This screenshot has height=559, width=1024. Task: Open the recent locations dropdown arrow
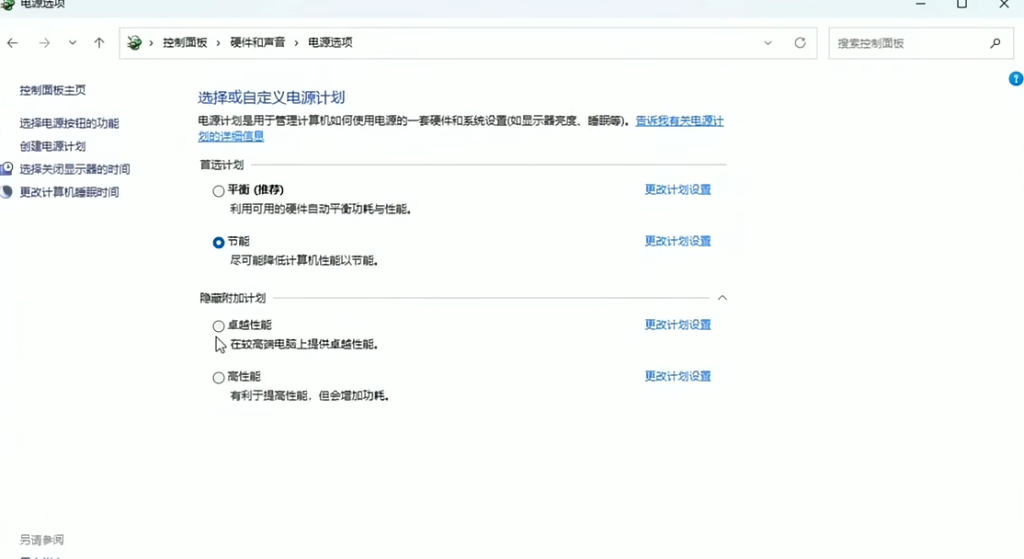point(72,43)
